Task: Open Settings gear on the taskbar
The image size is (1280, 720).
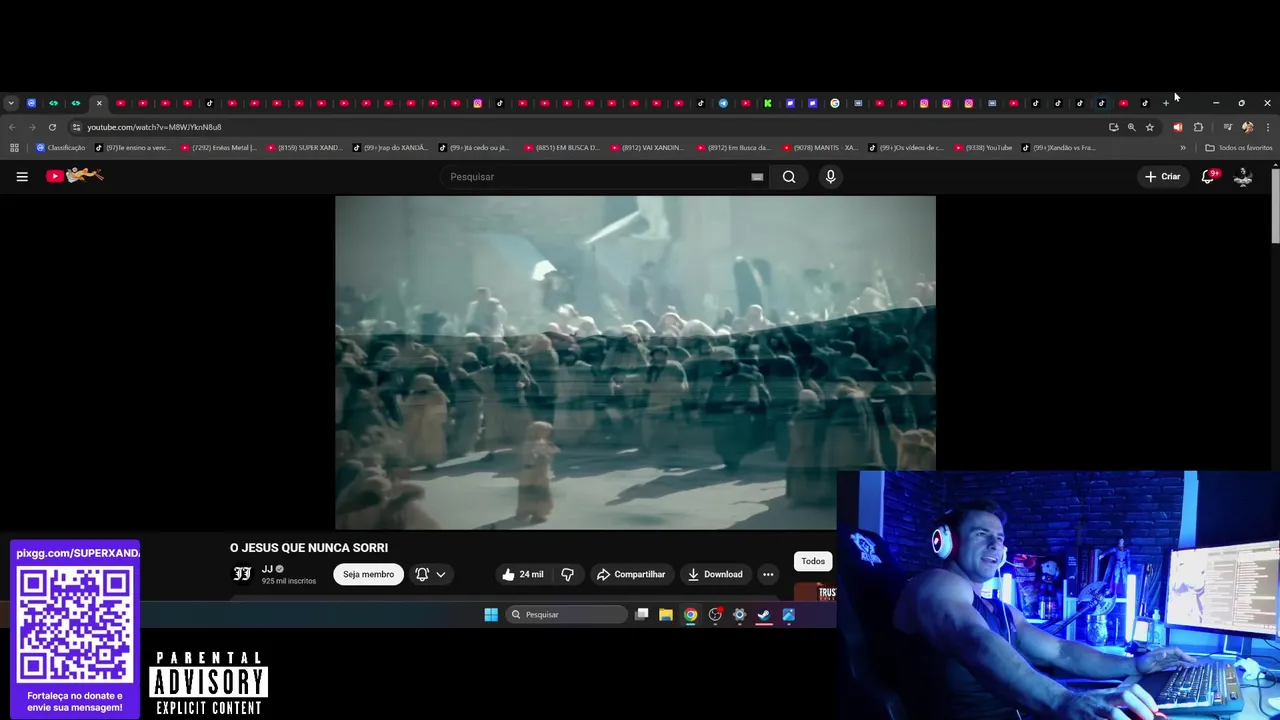Action: click(740, 615)
